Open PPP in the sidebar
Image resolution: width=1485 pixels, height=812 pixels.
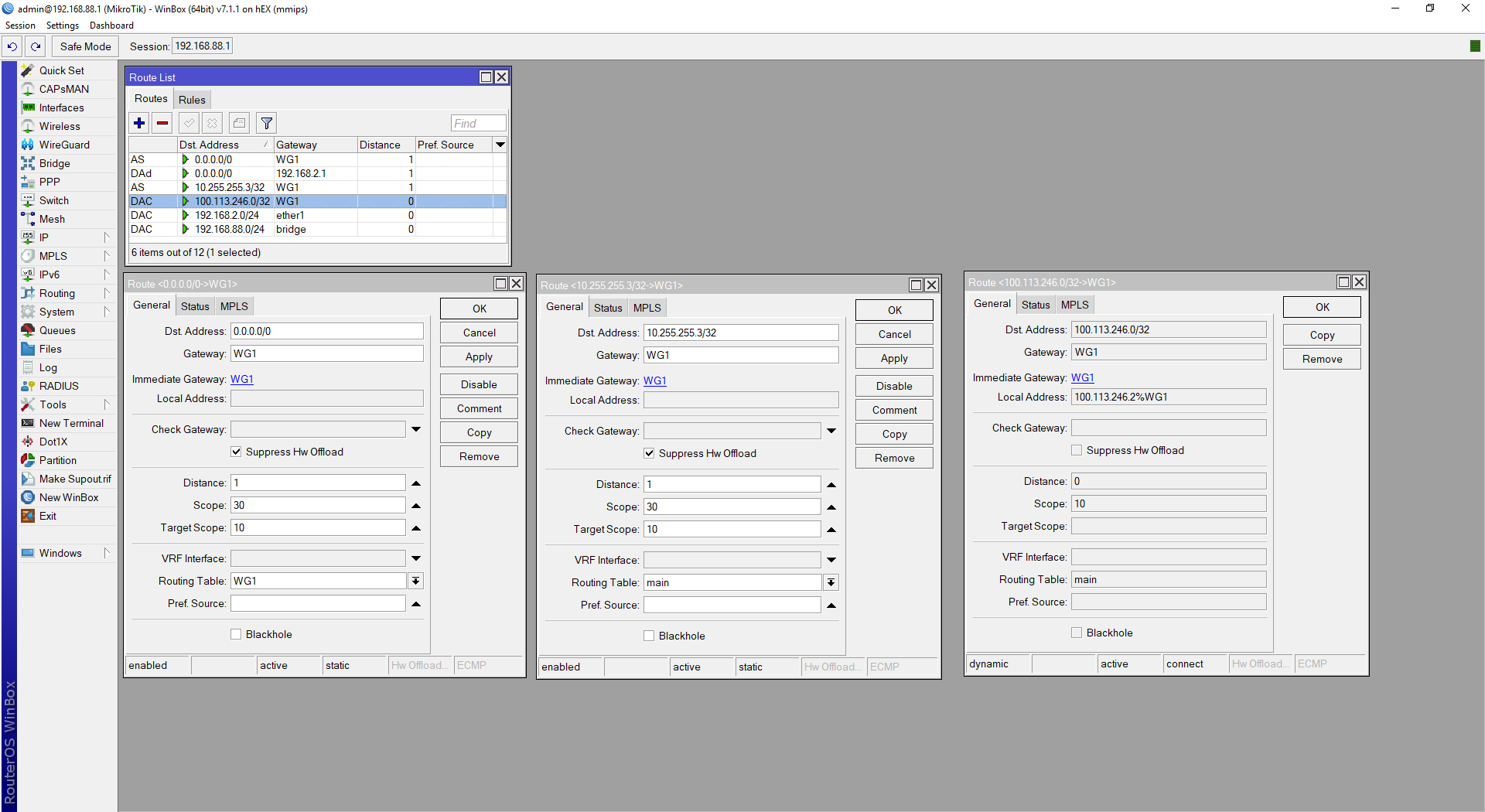[49, 182]
